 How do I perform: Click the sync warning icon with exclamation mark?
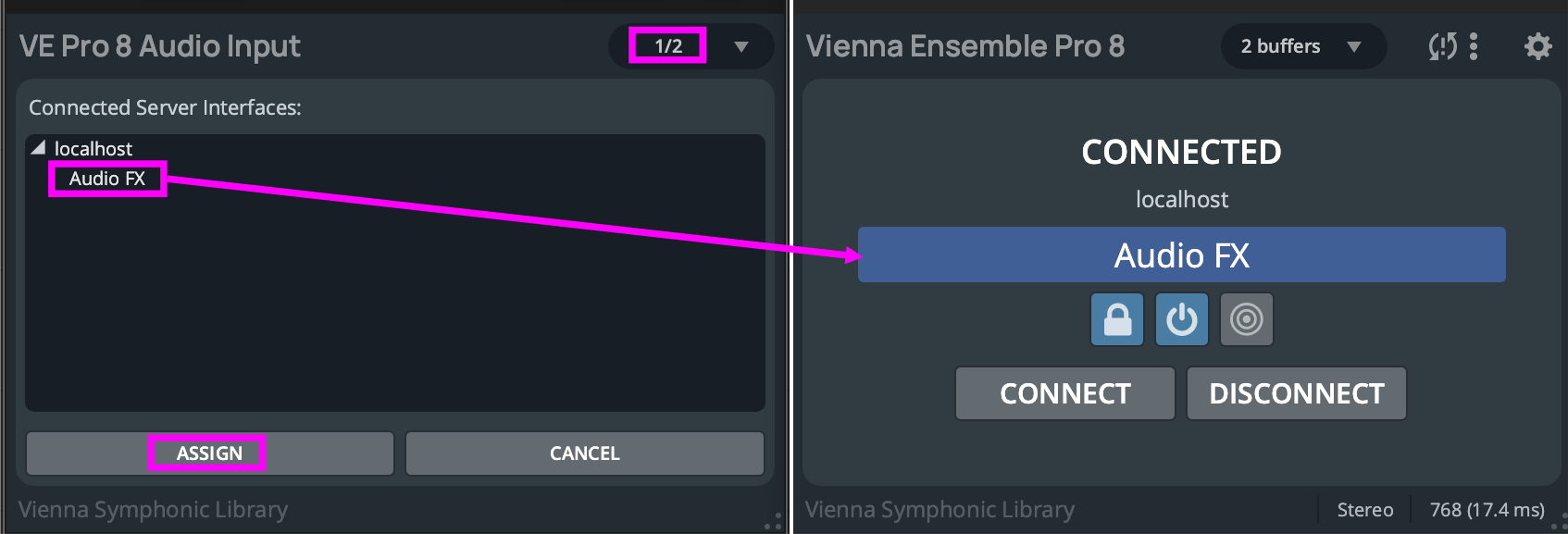tap(1442, 46)
